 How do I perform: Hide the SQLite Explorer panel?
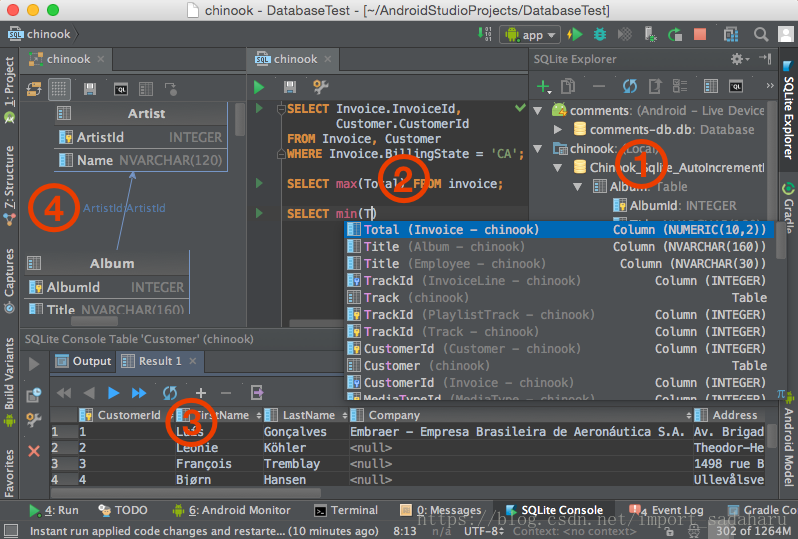(x=765, y=59)
